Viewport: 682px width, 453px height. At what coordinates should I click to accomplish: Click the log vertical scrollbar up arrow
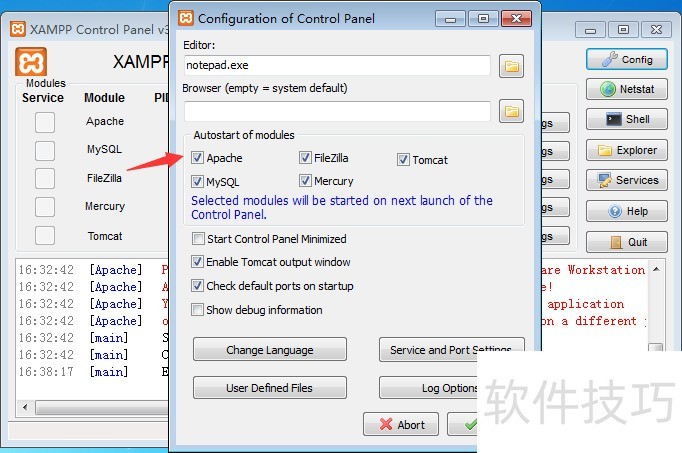point(656,270)
